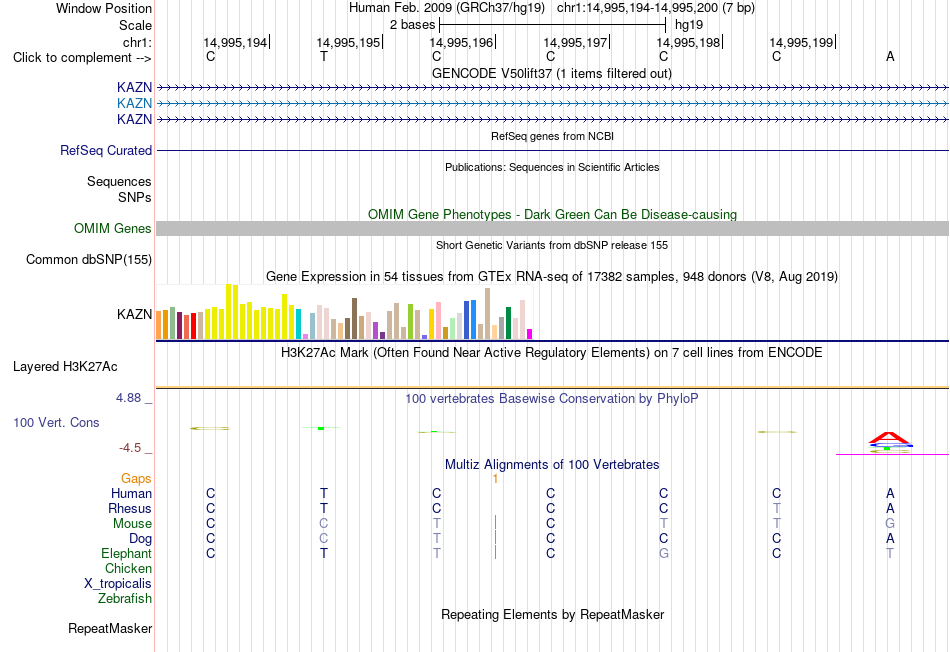Click the 'RefSeq genes from NCBI' title
950x652 pixels.
tap(552, 136)
